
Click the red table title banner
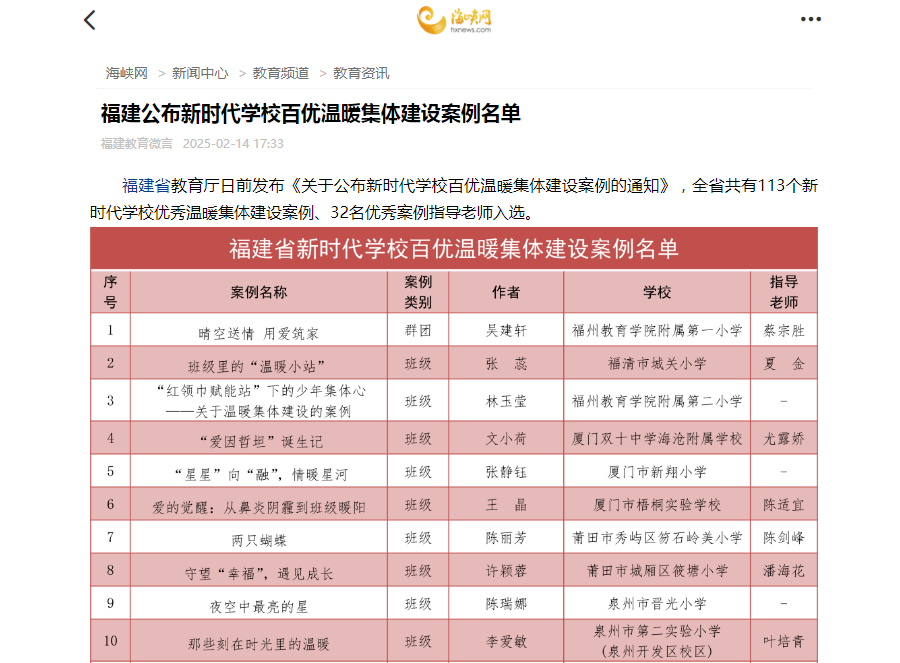pyautogui.click(x=454, y=249)
